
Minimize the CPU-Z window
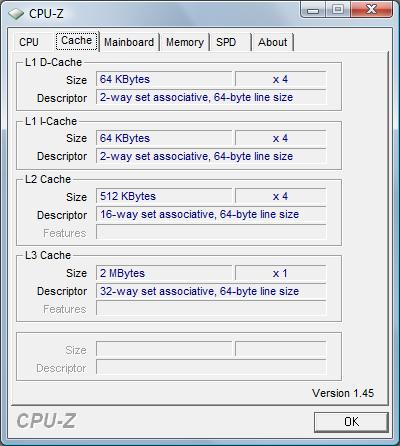pos(313,10)
